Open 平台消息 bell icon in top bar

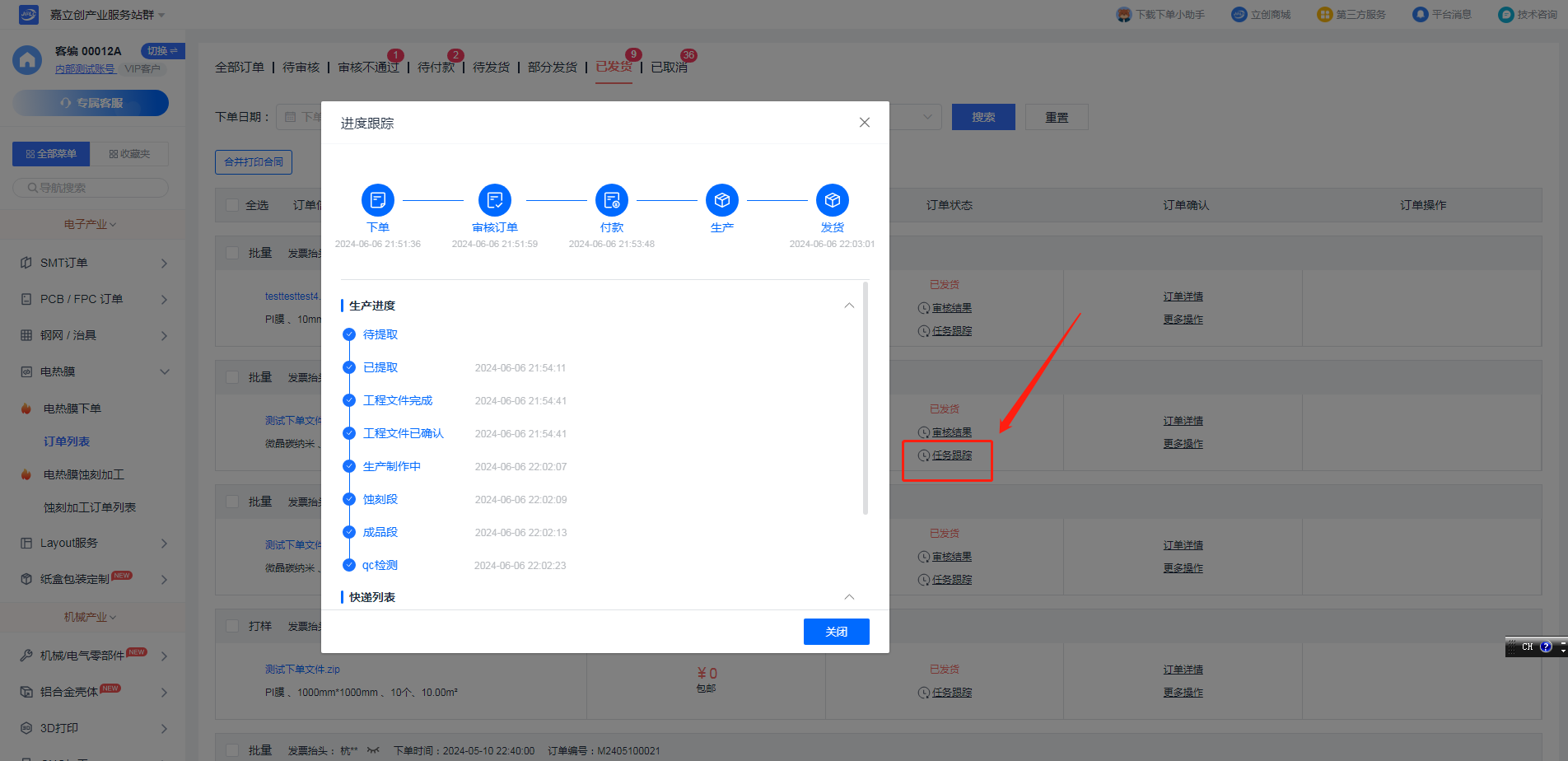1420,14
